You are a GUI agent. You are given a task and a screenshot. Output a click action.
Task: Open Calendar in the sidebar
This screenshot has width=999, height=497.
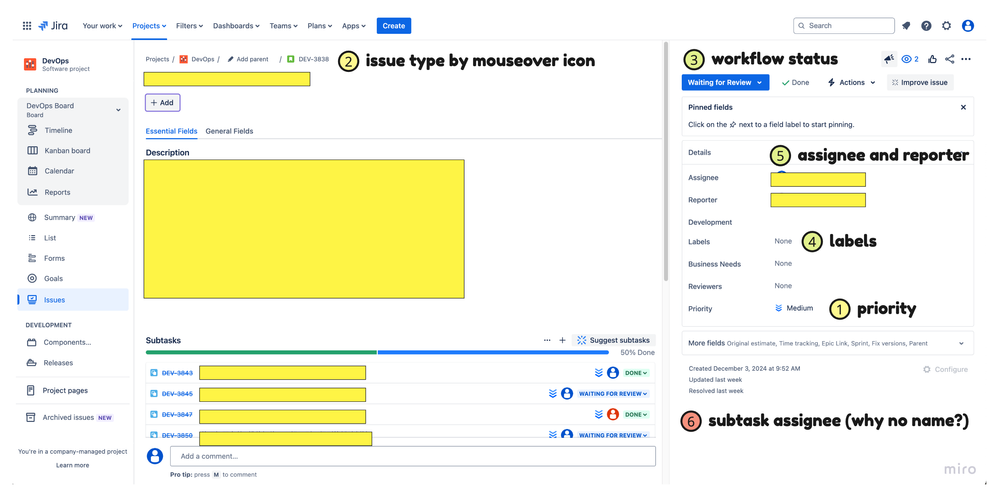click(x=73, y=171)
